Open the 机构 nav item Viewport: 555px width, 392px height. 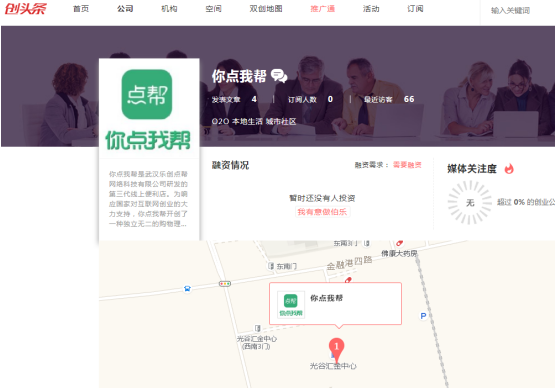pyautogui.click(x=169, y=9)
